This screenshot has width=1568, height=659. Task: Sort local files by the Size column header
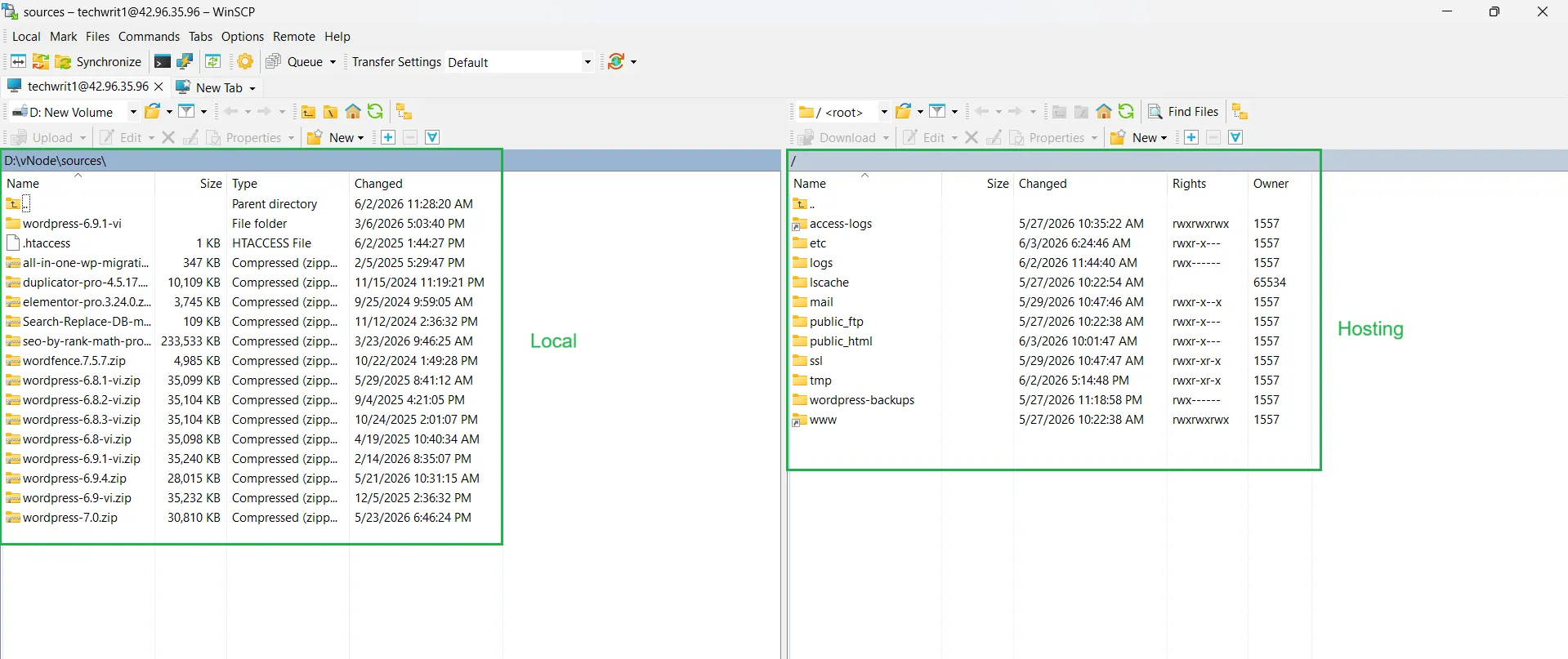tap(190, 184)
